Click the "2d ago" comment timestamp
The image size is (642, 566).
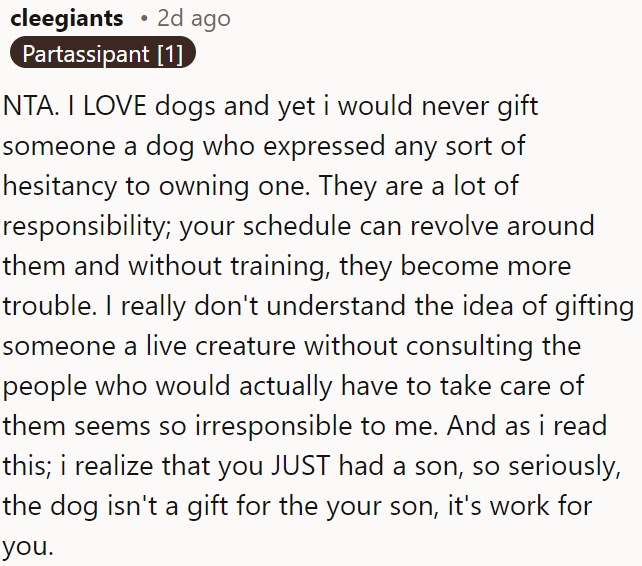tap(194, 18)
